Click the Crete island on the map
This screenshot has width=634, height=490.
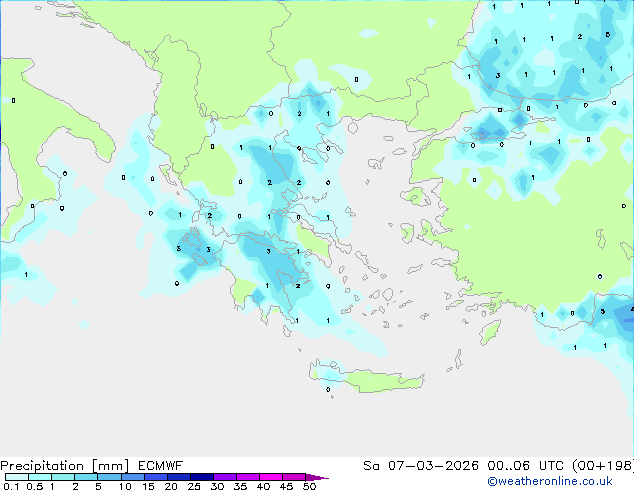366,377
